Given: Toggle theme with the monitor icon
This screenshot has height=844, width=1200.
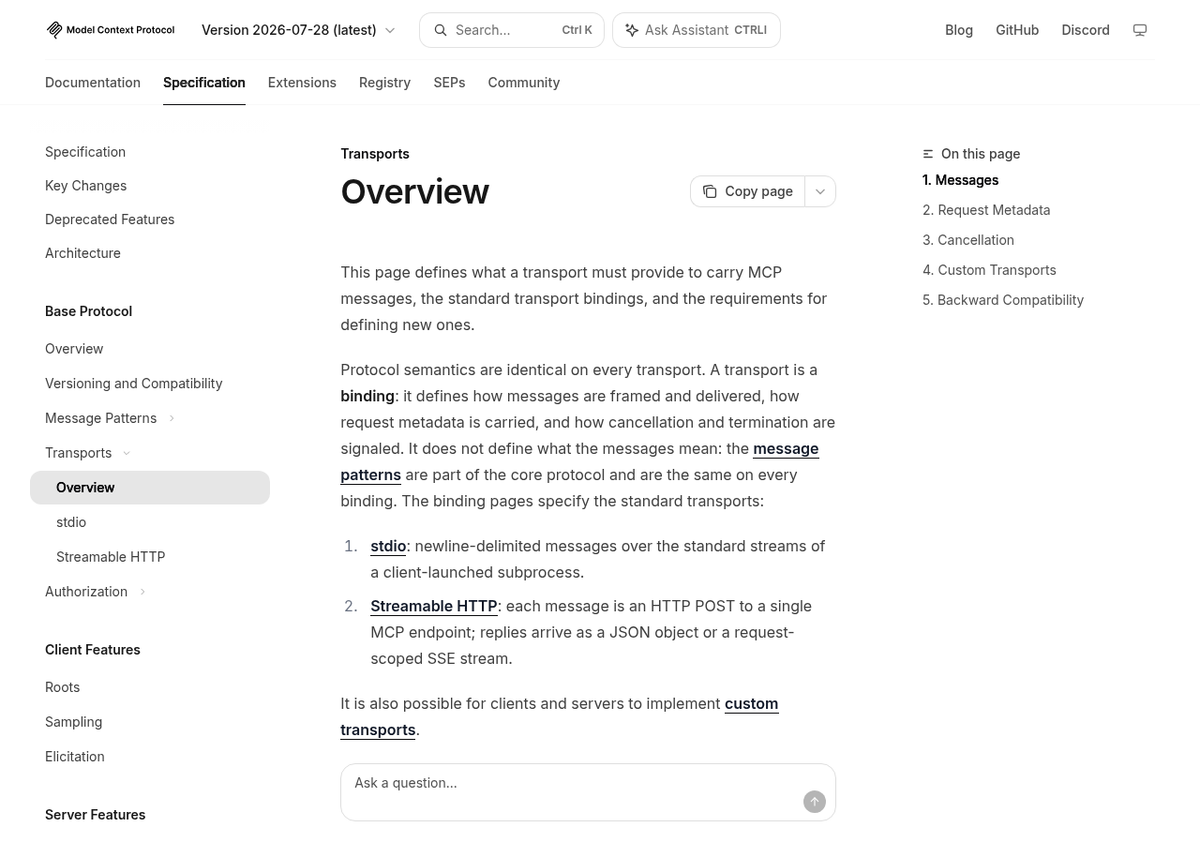Looking at the screenshot, I should point(1139,30).
